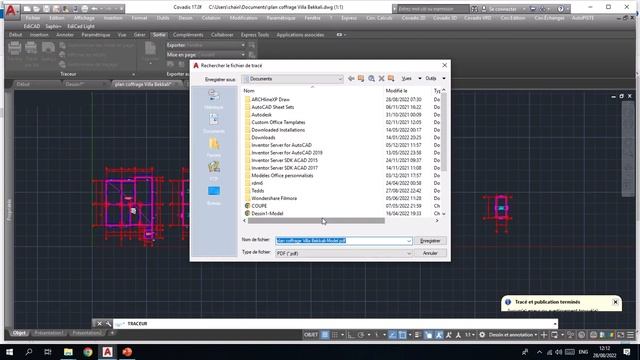This screenshot has width=640, height=360.
Task: Select the Dessin1-Model file in the list
Action: click(x=267, y=213)
